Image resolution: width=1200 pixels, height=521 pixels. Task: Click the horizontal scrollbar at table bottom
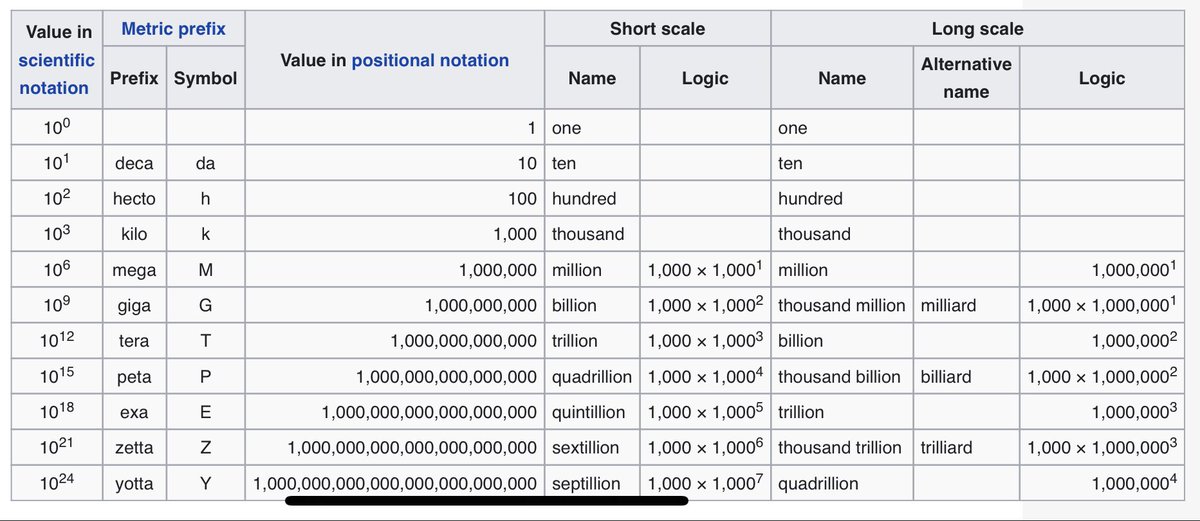pos(486,501)
